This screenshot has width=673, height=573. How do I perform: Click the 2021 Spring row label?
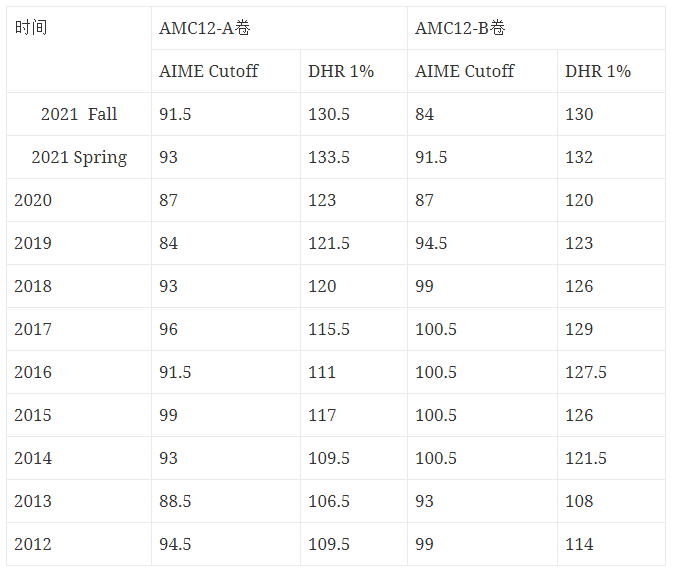[79, 157]
